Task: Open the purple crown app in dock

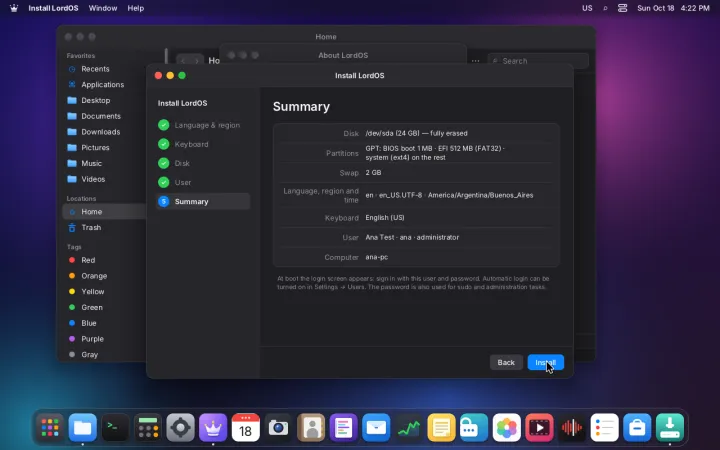Action: tap(213, 428)
